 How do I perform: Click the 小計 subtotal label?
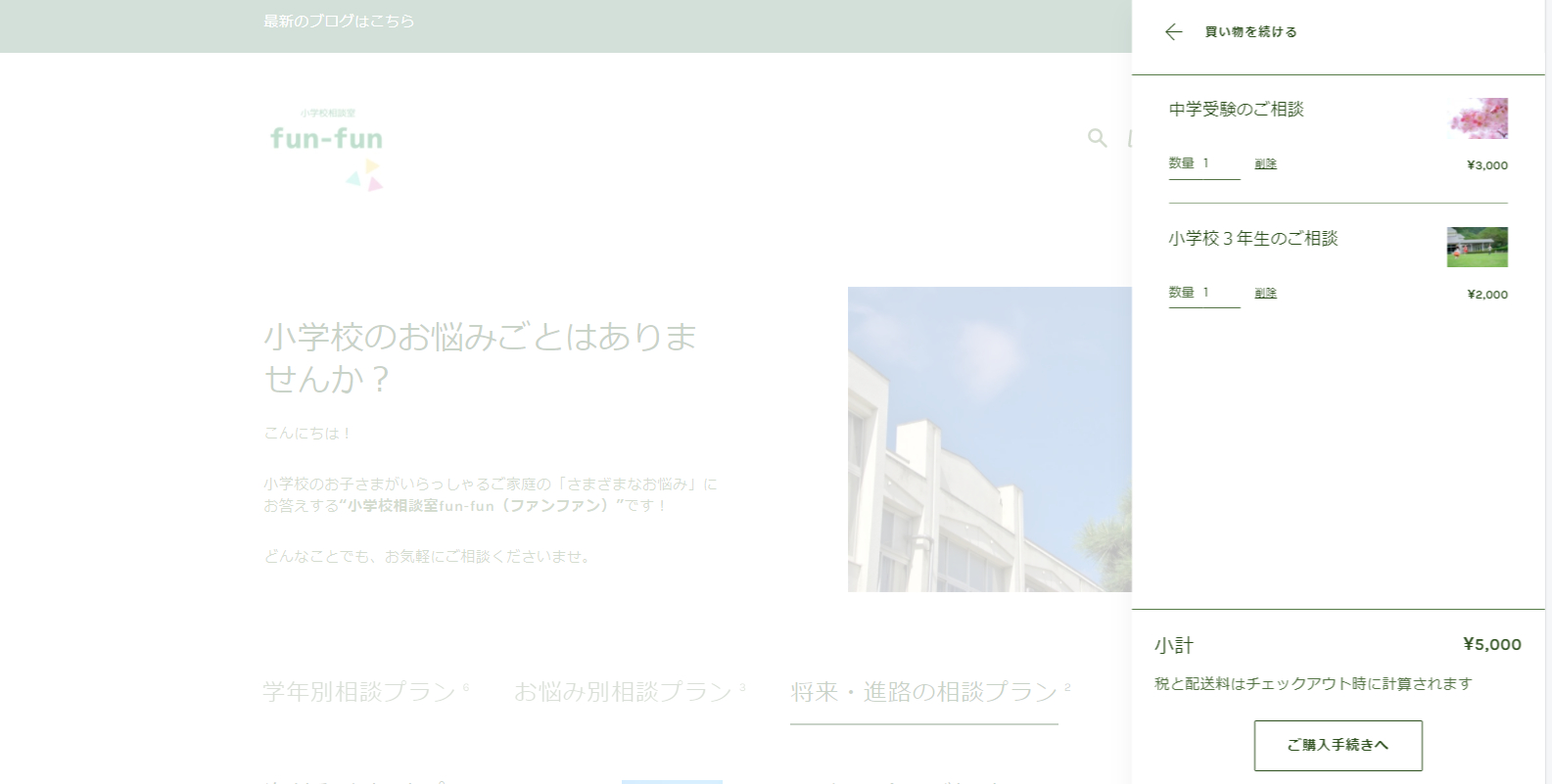[1173, 646]
